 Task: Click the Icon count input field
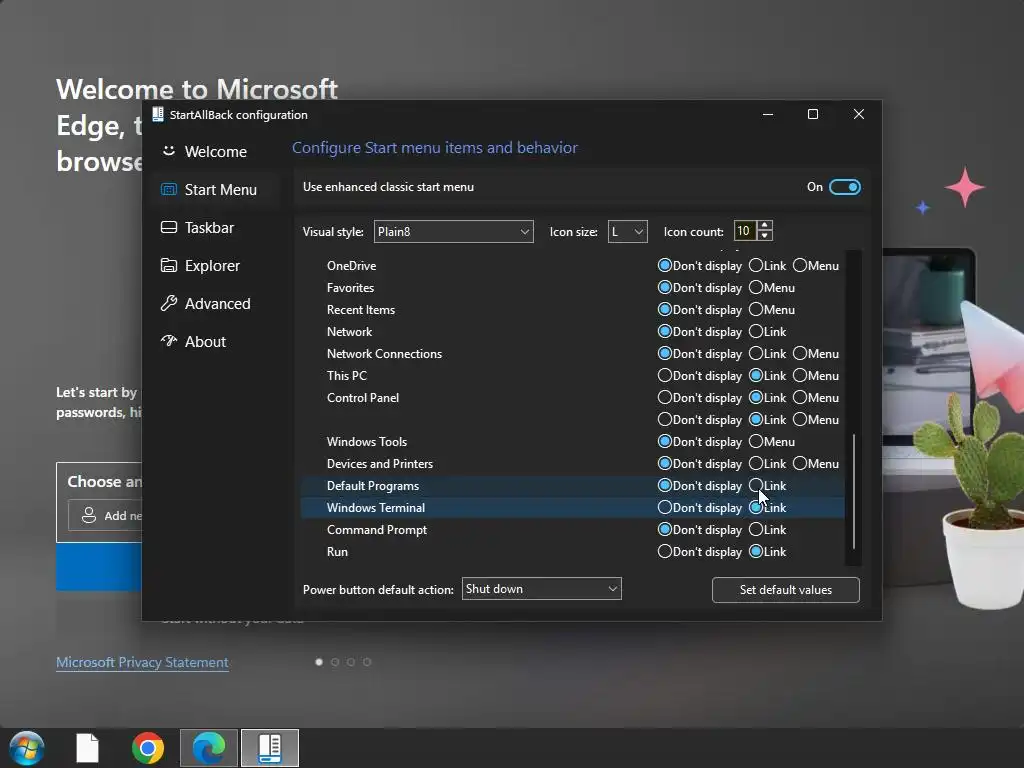(x=744, y=231)
